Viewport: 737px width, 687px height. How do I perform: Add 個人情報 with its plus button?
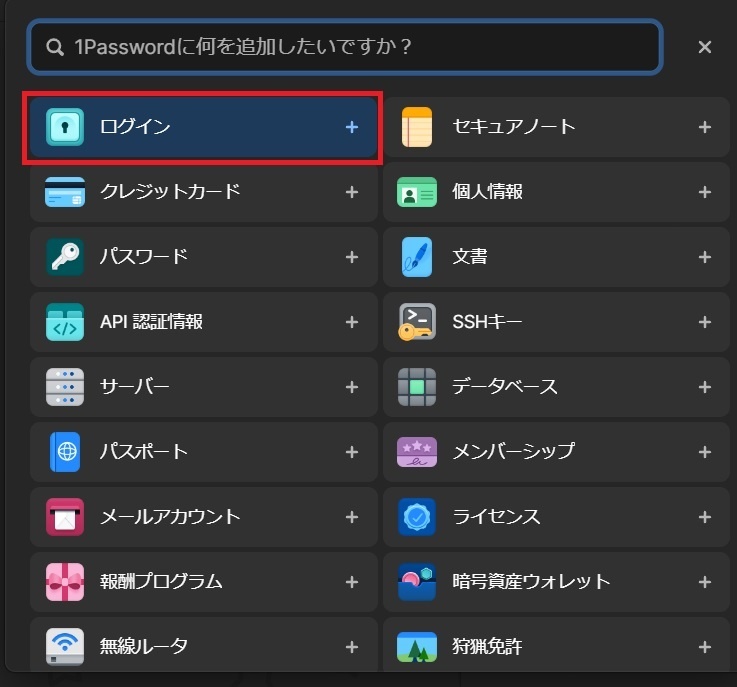tap(705, 192)
